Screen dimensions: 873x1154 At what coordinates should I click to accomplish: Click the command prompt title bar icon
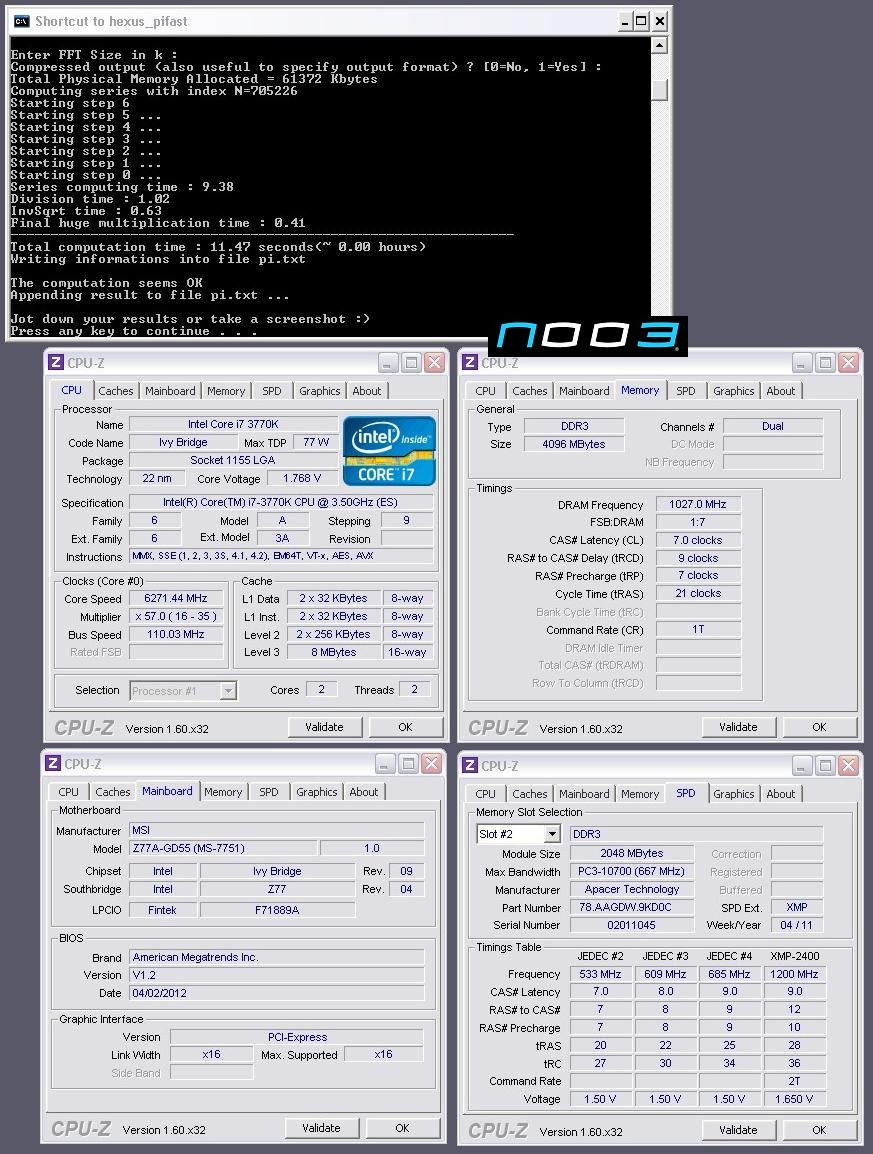21,20
